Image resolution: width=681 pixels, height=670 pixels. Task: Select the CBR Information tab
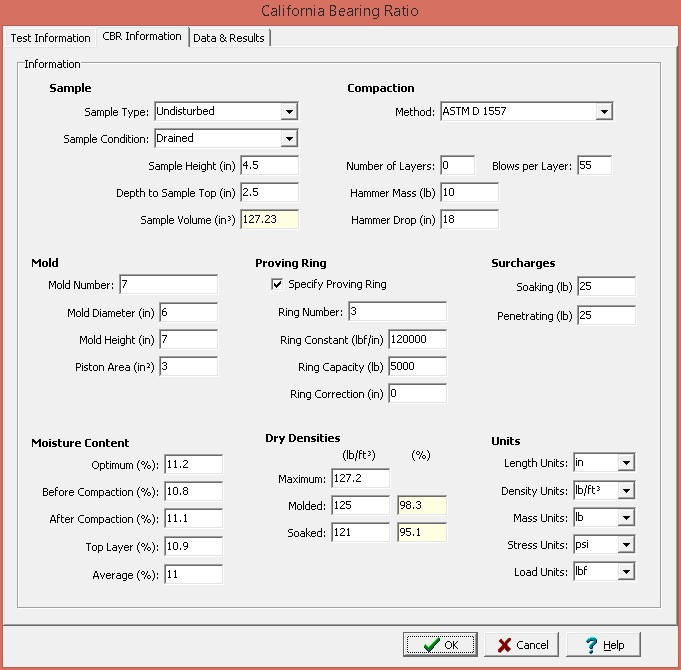(x=142, y=37)
